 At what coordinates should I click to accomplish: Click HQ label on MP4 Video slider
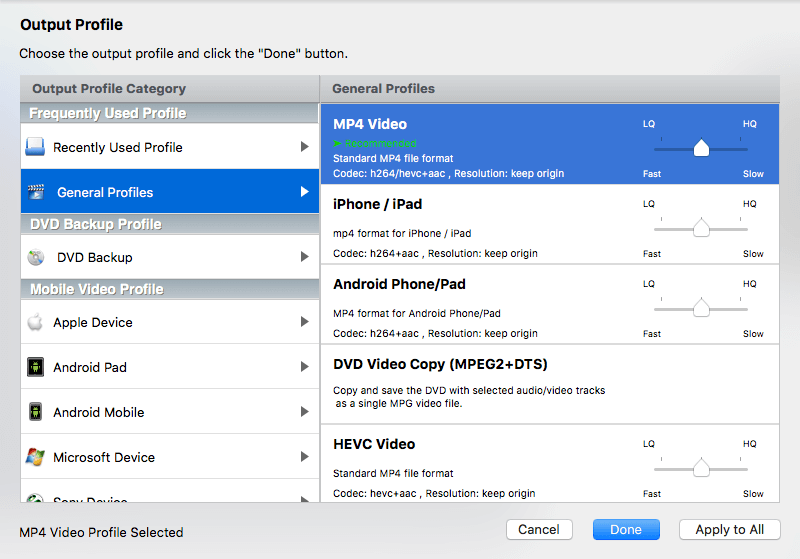pos(749,124)
